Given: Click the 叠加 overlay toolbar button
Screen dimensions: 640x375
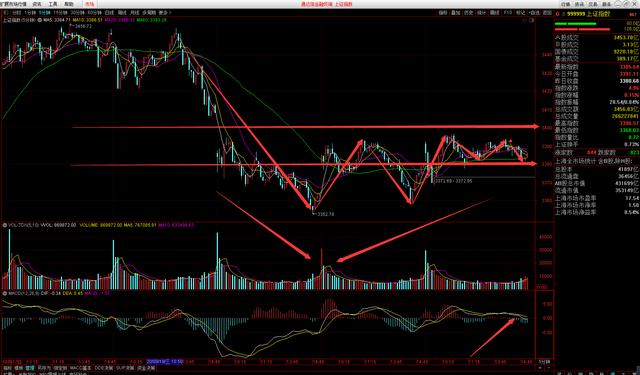Looking at the screenshot, I should [456, 13].
